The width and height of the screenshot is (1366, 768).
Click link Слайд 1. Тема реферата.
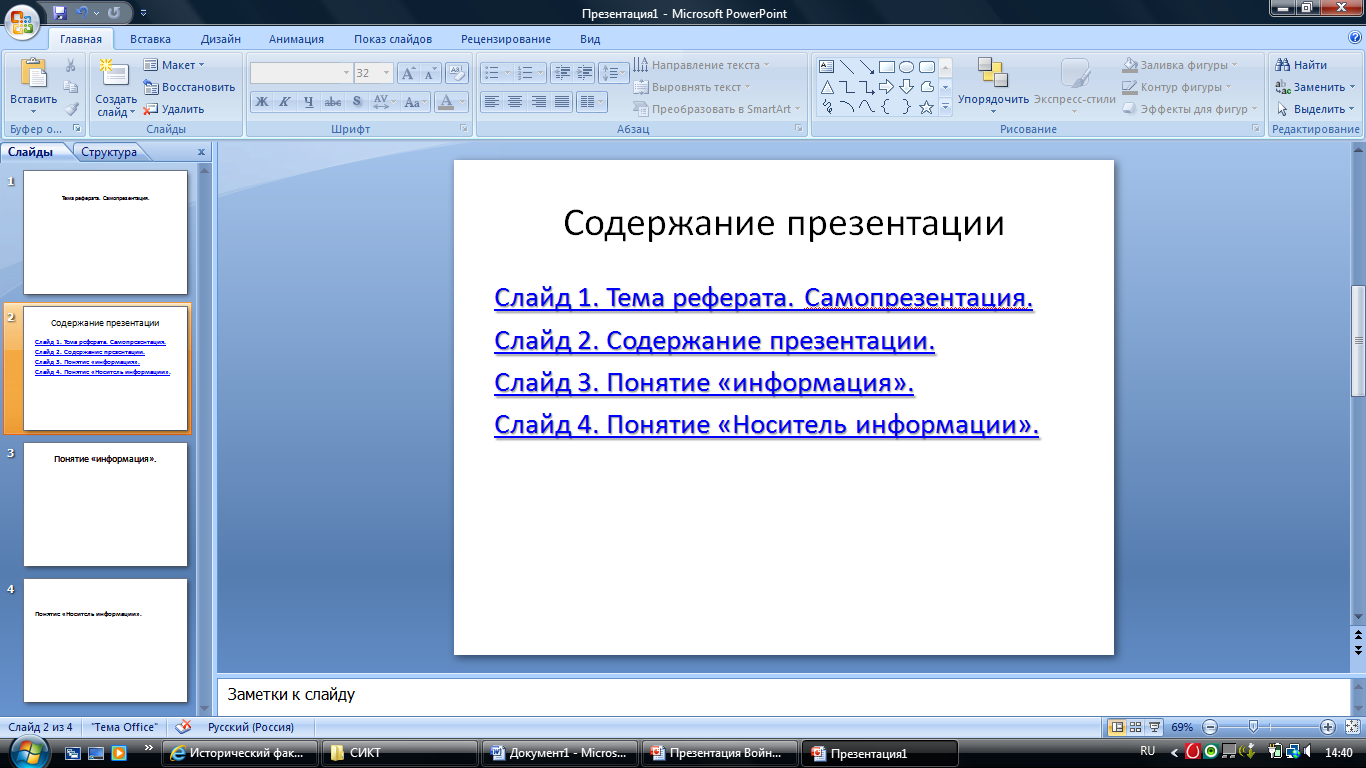763,298
